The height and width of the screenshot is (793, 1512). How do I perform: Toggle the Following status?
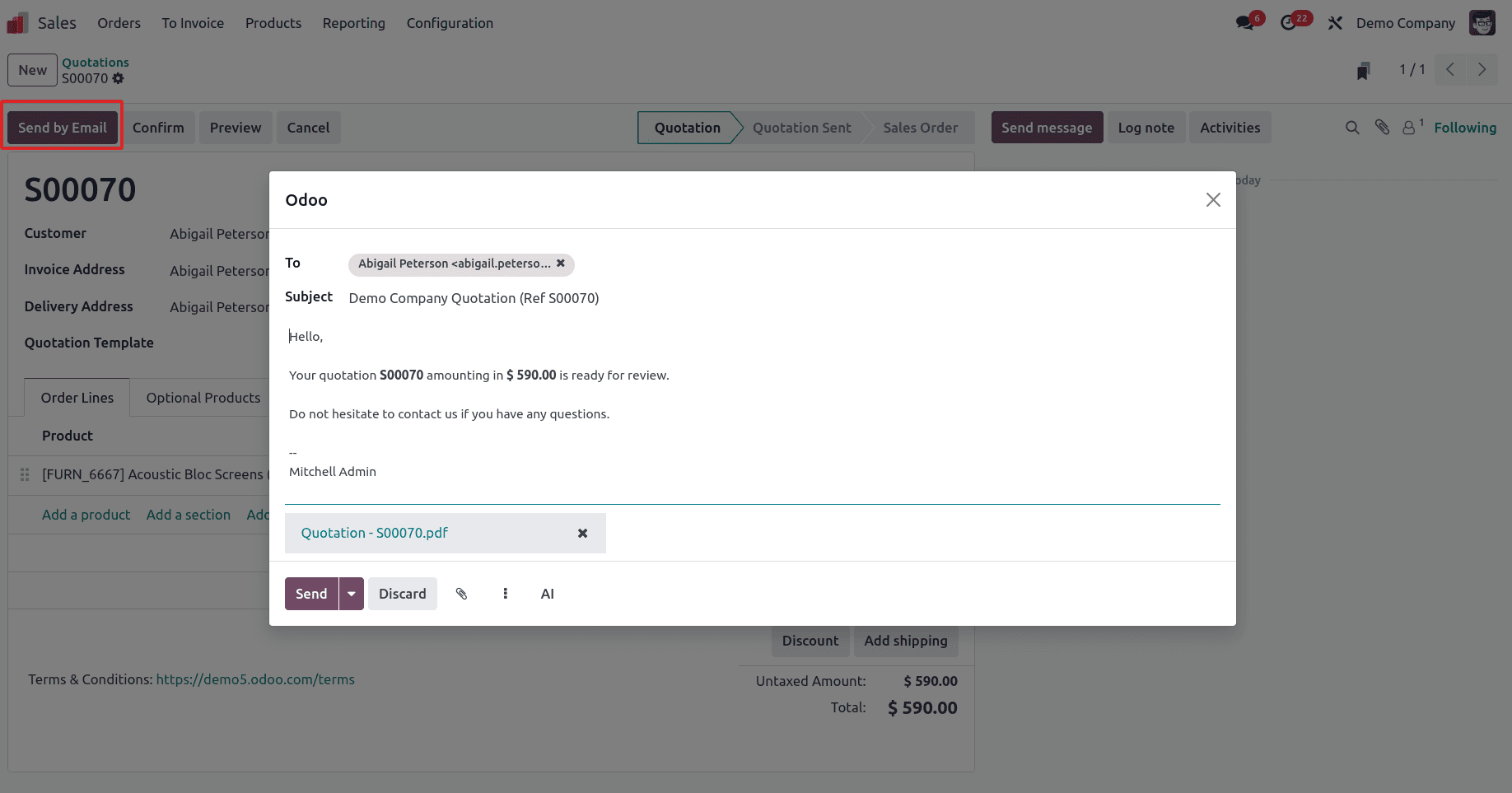tap(1465, 128)
